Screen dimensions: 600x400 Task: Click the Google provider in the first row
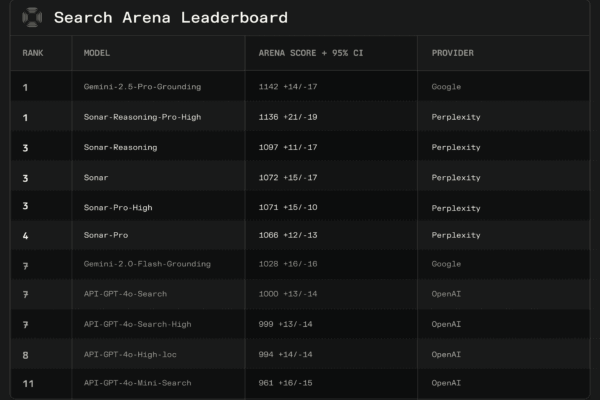(x=446, y=87)
